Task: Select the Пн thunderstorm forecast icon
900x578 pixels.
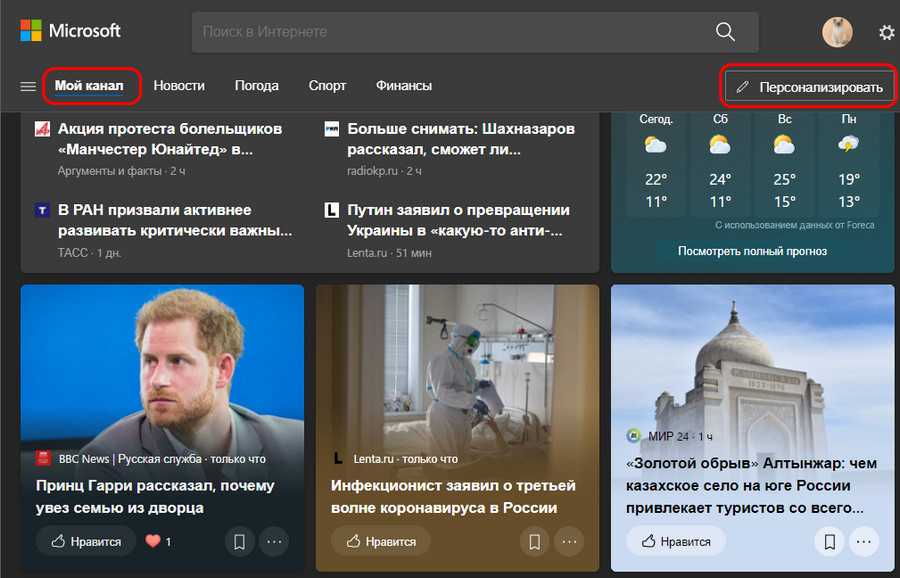Action: pos(849,144)
